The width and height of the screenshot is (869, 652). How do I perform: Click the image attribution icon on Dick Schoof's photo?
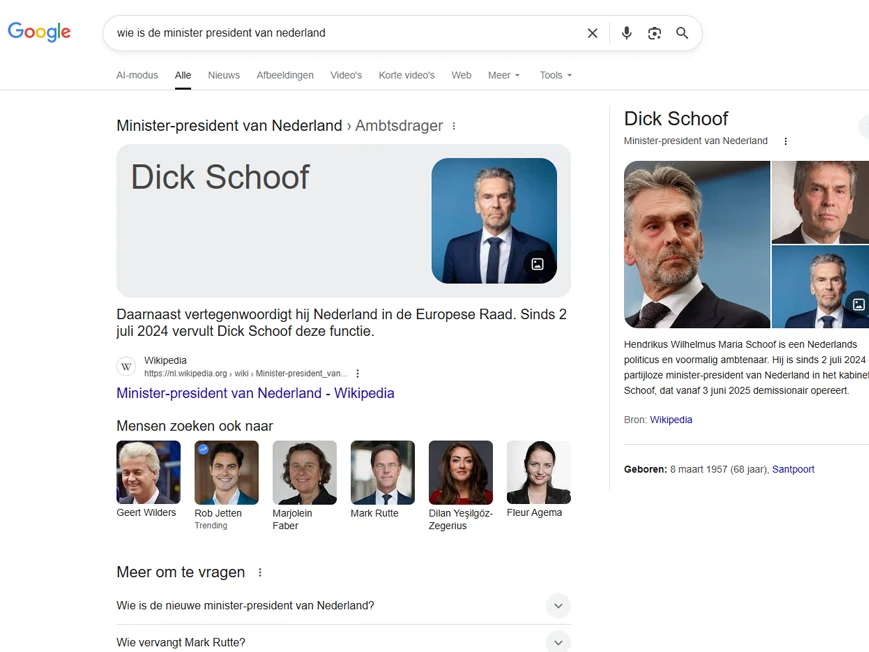click(538, 264)
